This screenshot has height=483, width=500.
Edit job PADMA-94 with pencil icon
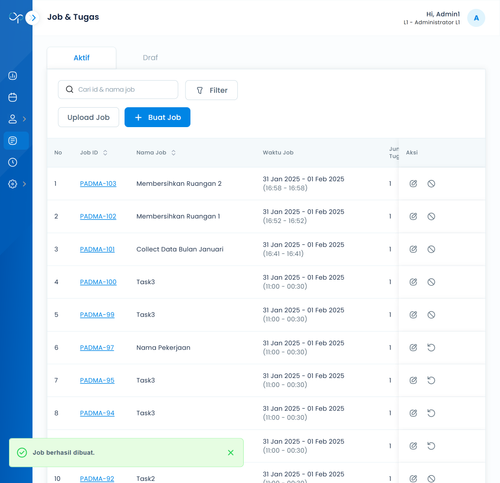coord(413,413)
